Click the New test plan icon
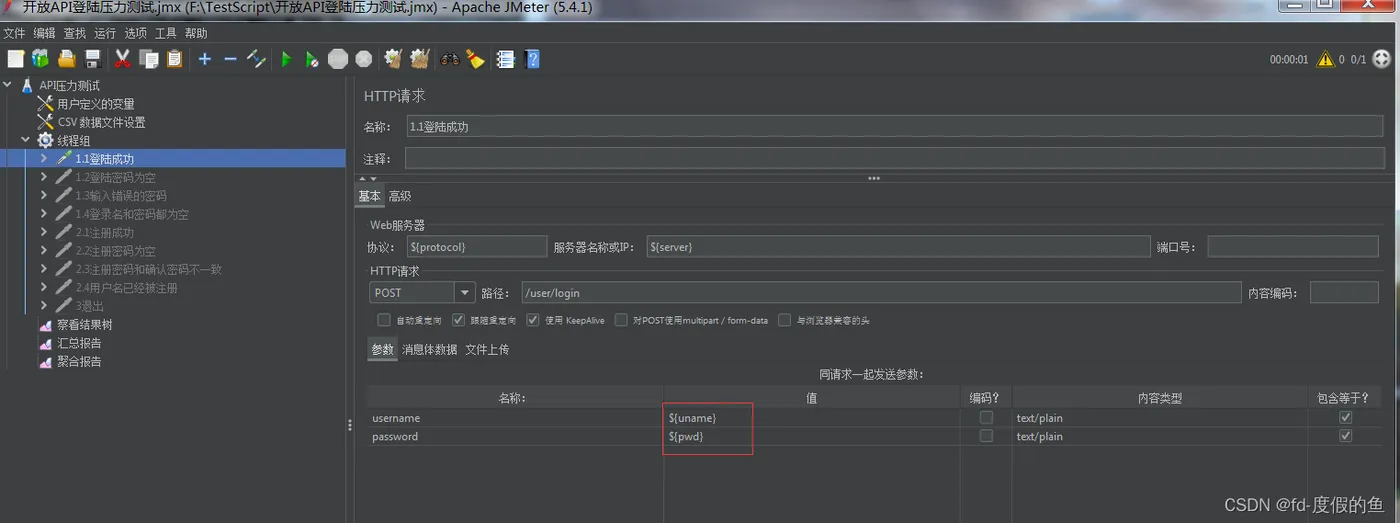Viewport: 1400px width, 523px height. pyautogui.click(x=15, y=59)
